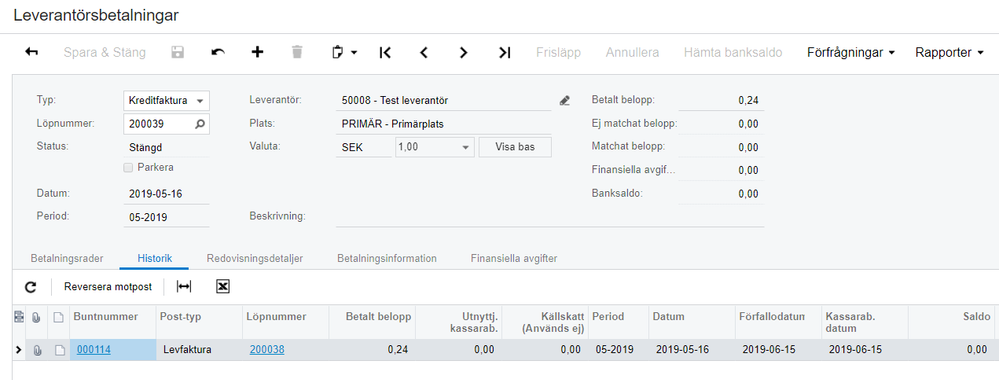
Task: Go to the first record
Action: [x=385, y=52]
